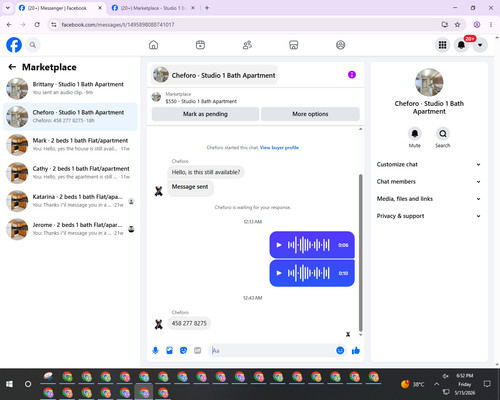The image size is (500, 400).
Task: Open the Reels video icon
Action: 200,45
